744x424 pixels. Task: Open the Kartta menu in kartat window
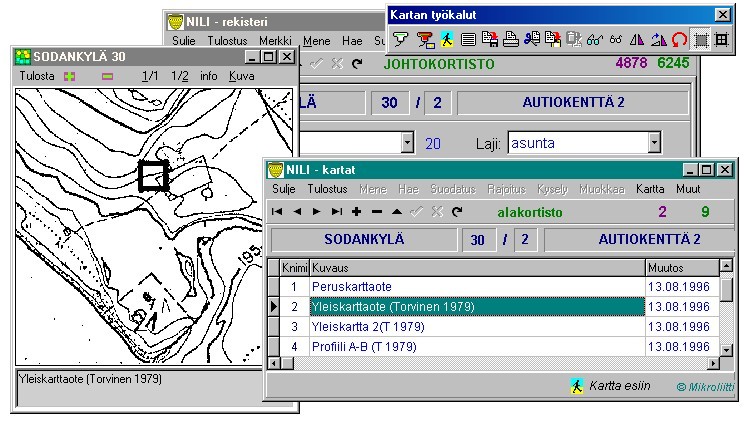tap(650, 189)
